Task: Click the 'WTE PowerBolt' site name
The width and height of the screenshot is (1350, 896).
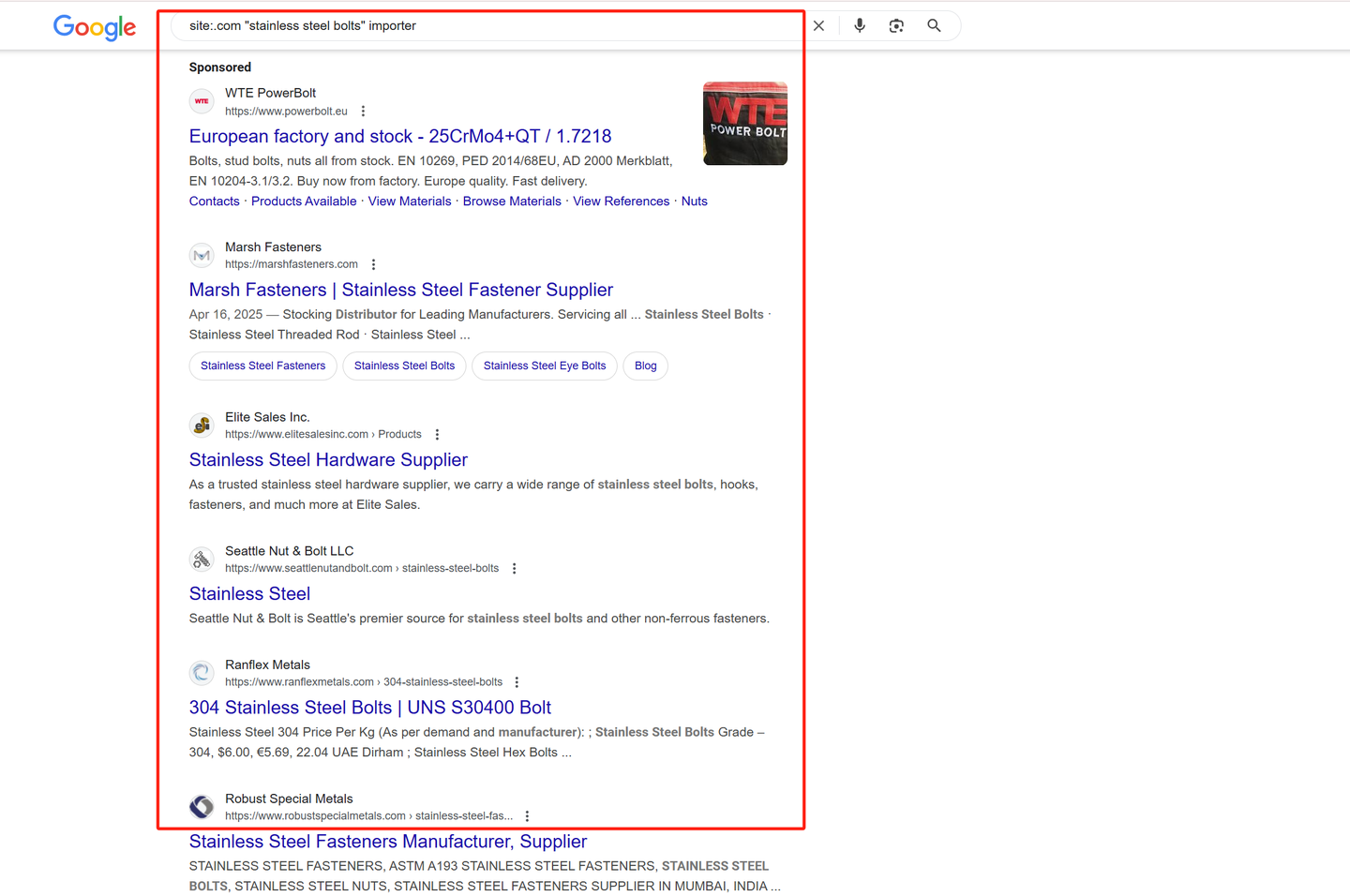Action: pyautogui.click(x=271, y=93)
